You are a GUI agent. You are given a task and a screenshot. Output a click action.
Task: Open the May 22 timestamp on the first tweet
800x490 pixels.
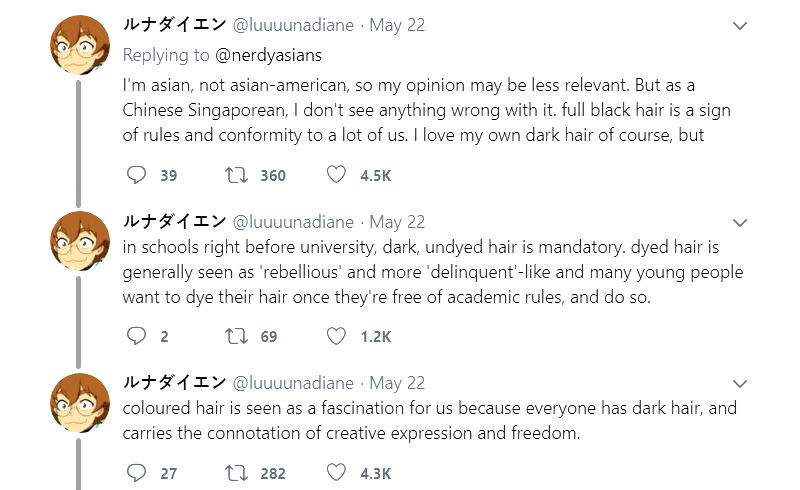point(397,26)
